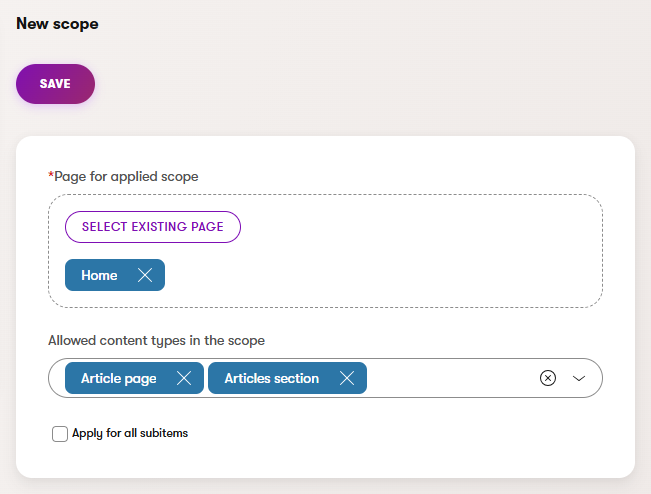The image size is (651, 494).
Task: Click the New scope heading
Action: pyautogui.click(x=57, y=23)
